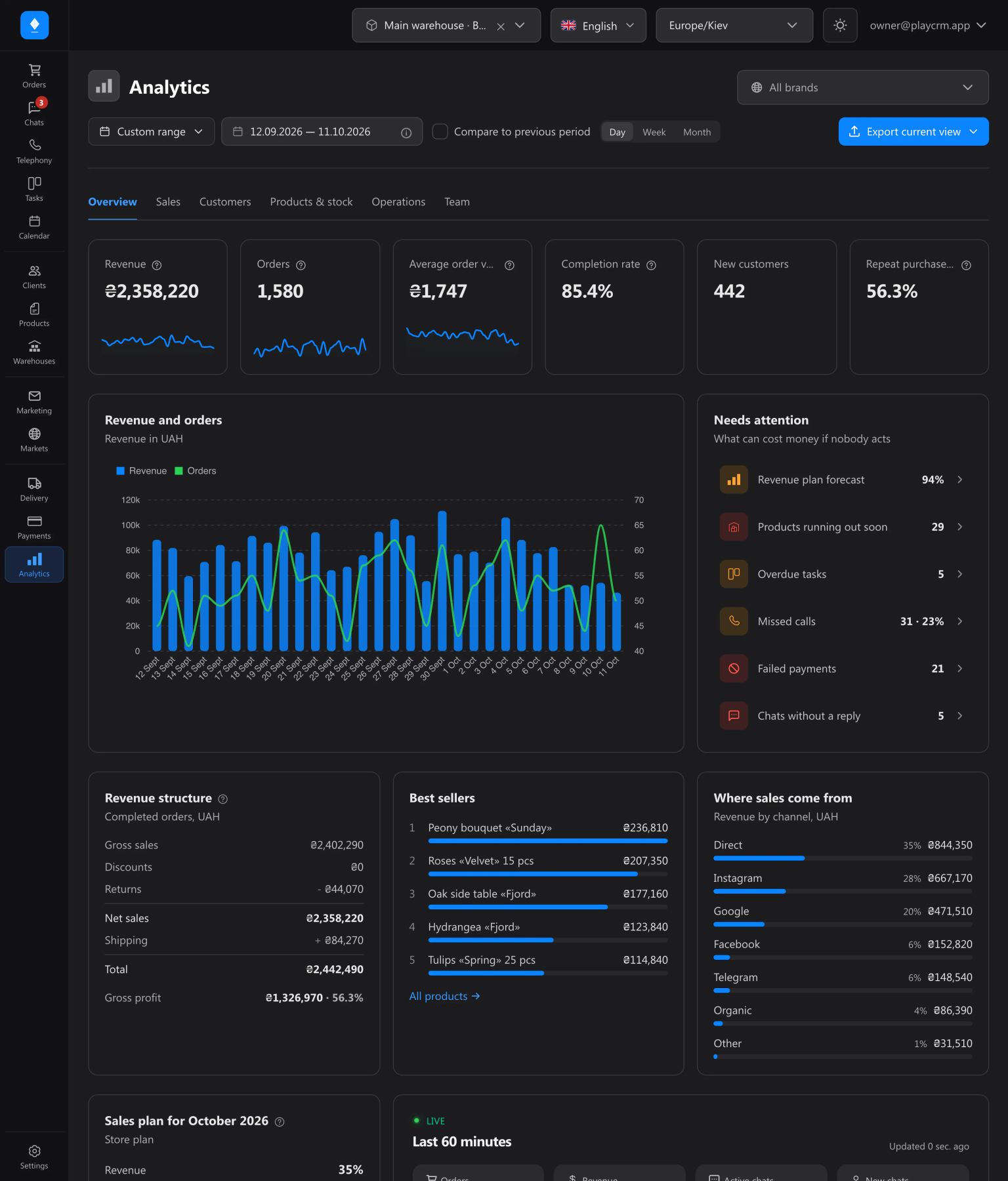Go to Telephony section
The width and height of the screenshot is (1008, 1181).
pyautogui.click(x=34, y=152)
